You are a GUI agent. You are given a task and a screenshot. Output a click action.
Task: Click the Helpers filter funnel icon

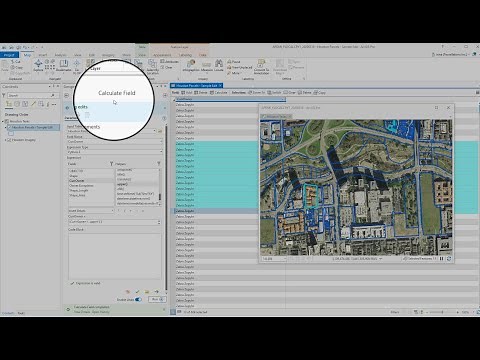(159, 164)
